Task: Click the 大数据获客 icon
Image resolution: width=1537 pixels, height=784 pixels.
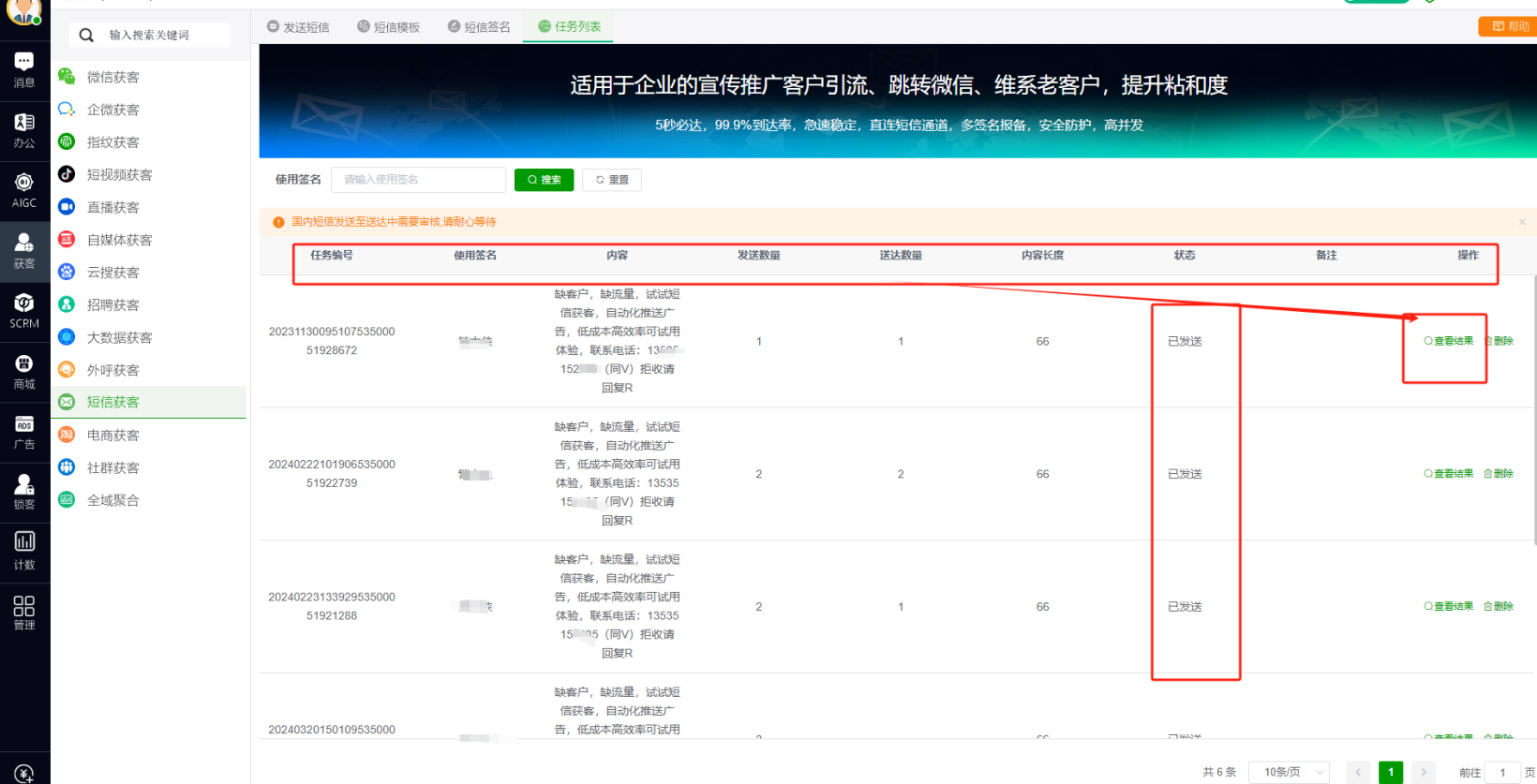Action: [67, 337]
